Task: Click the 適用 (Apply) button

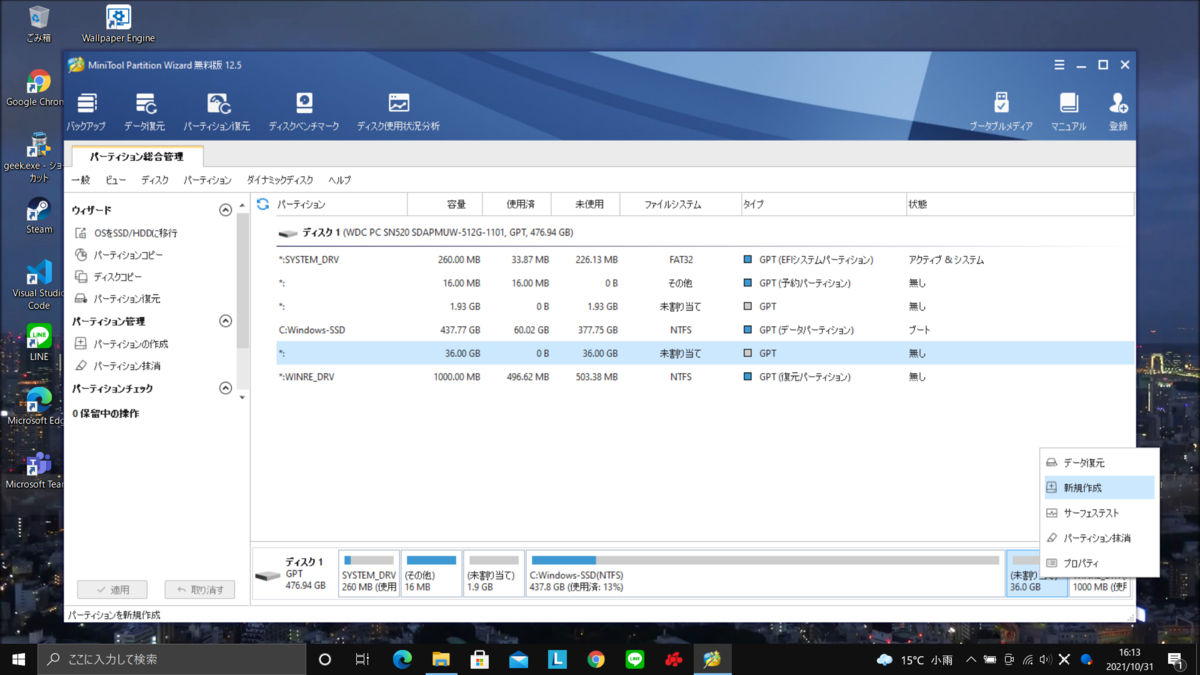Action: coord(112,590)
